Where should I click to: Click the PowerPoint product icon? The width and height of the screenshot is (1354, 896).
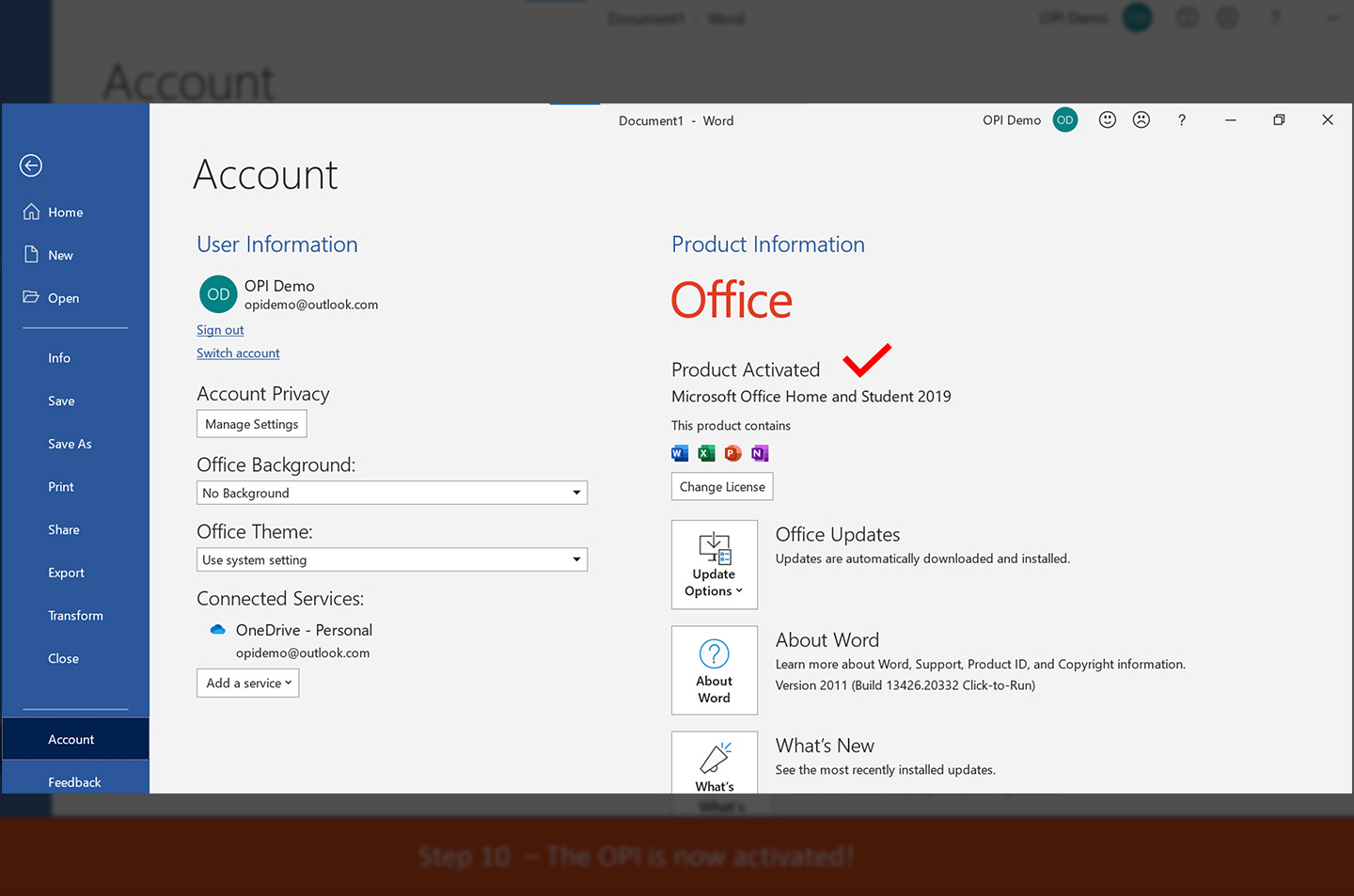pos(733,453)
